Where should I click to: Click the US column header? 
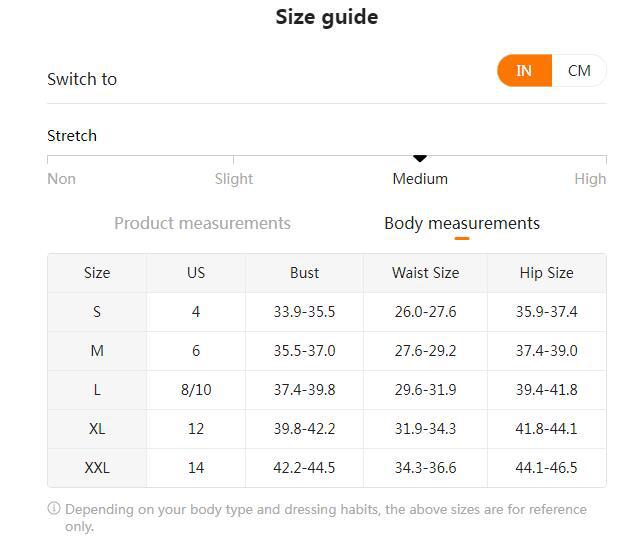pos(196,273)
